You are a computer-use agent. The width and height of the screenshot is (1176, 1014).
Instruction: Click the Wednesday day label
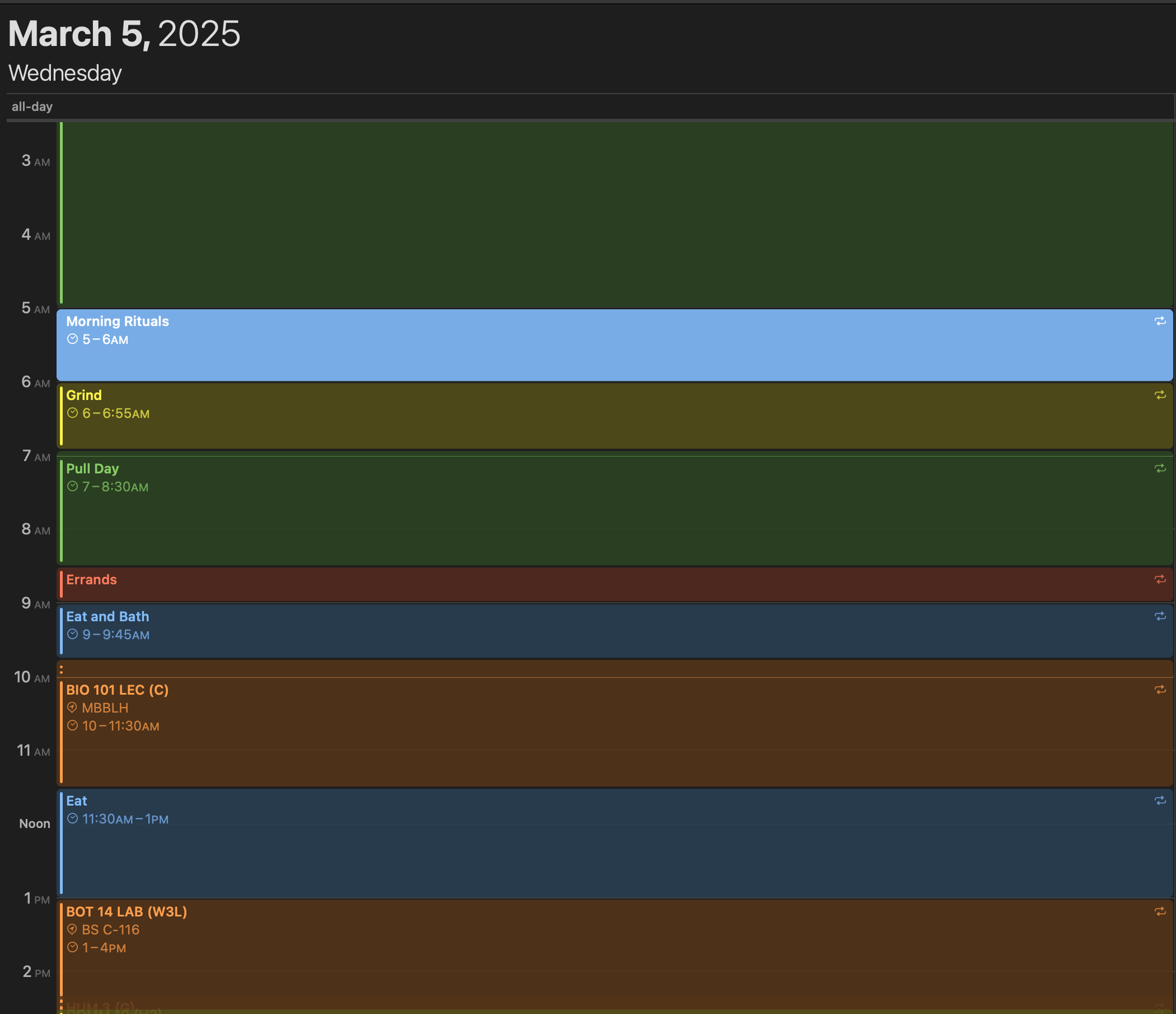point(65,73)
